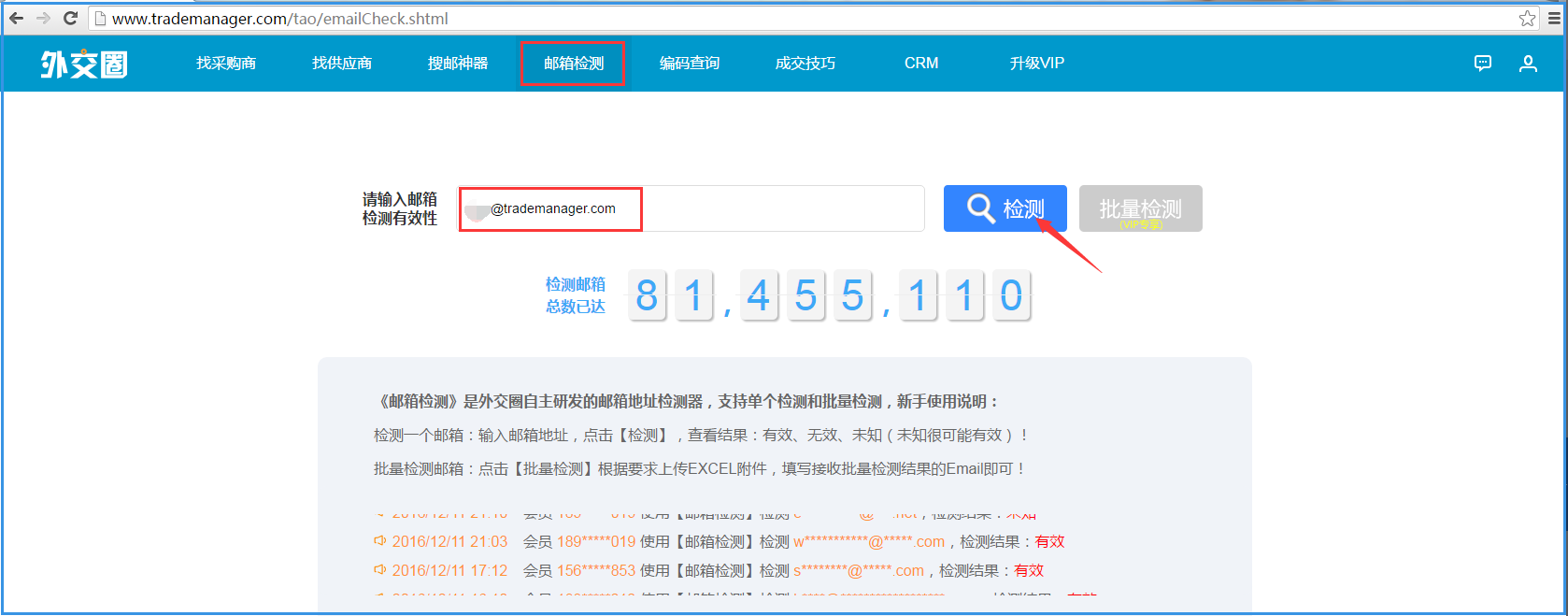Open the chat messages icon
The image size is (1568, 616).
point(1482,64)
